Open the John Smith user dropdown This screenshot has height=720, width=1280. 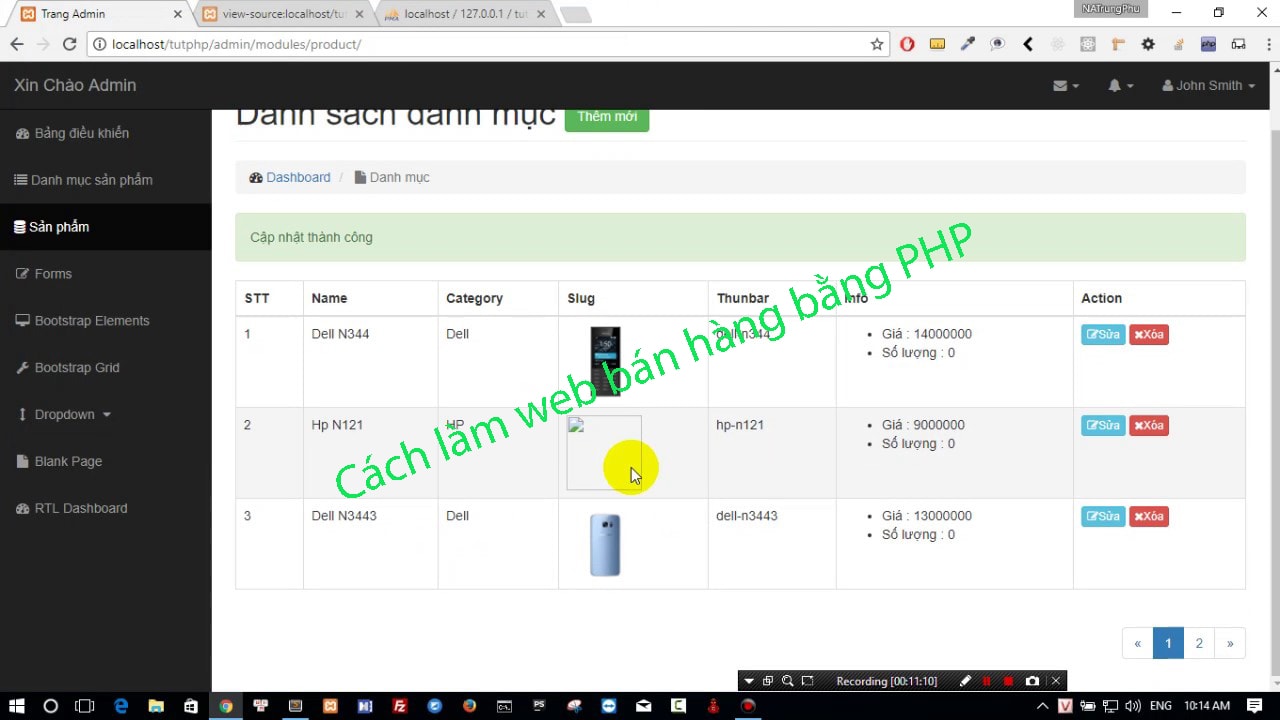1208,85
